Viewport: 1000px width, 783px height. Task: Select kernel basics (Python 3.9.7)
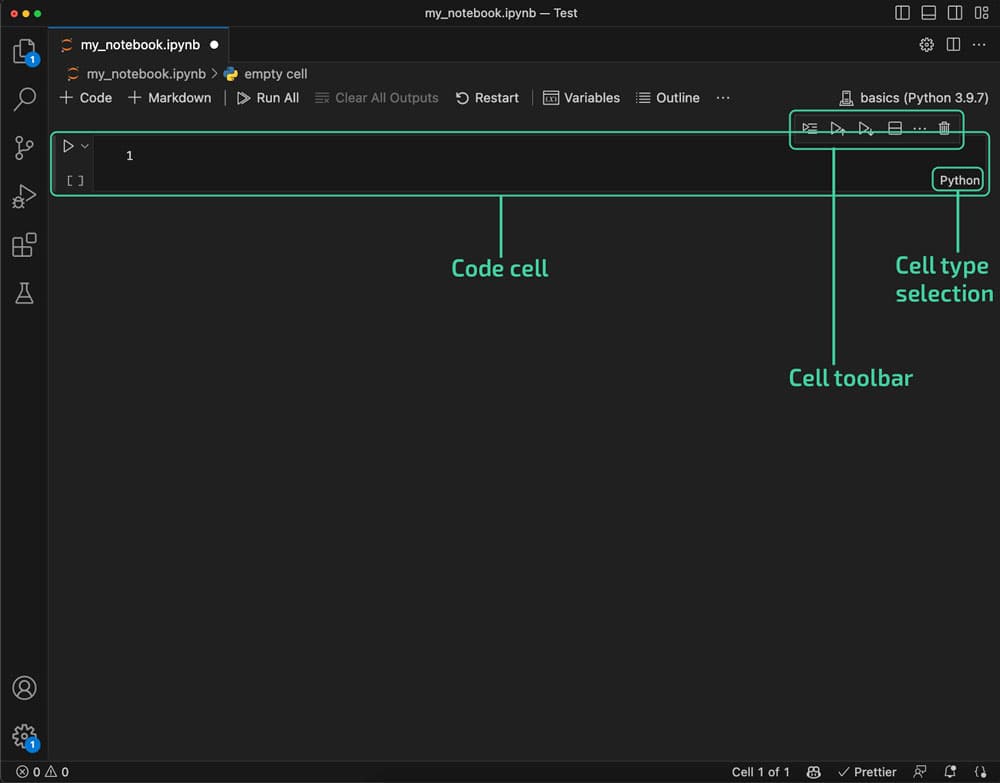[913, 98]
